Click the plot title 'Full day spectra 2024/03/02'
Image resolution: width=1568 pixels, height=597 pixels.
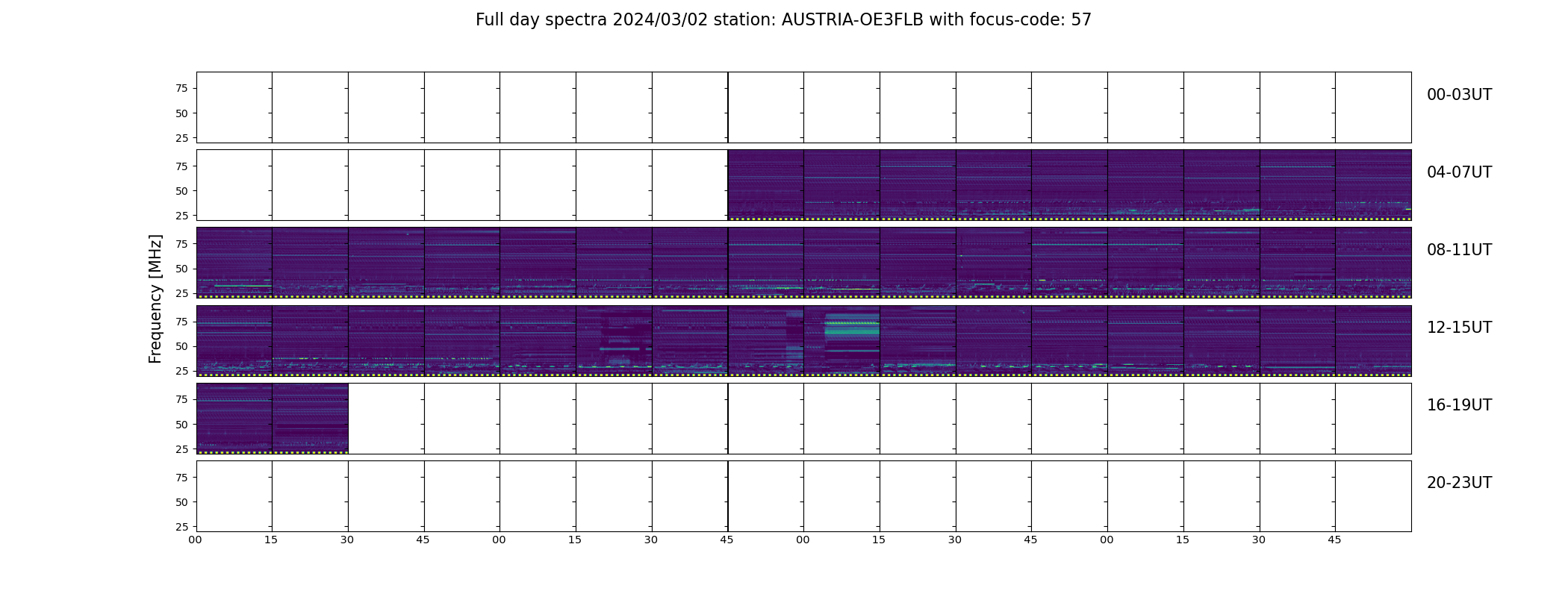(x=783, y=20)
